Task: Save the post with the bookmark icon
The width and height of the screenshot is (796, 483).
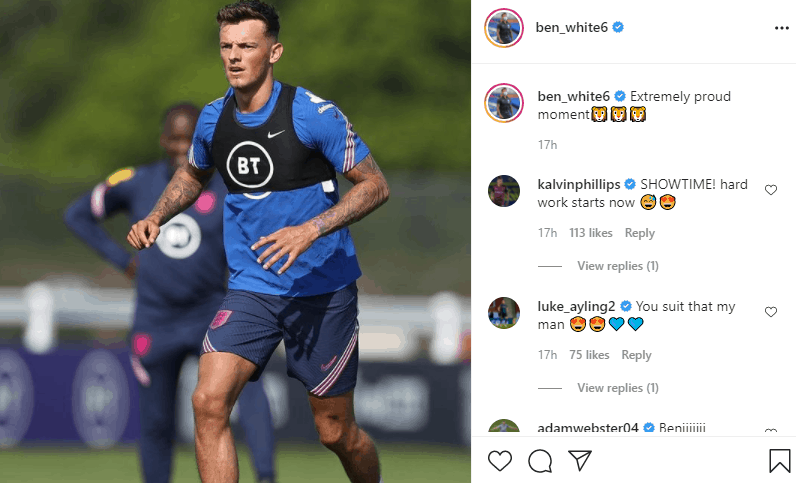Action: pos(779,461)
